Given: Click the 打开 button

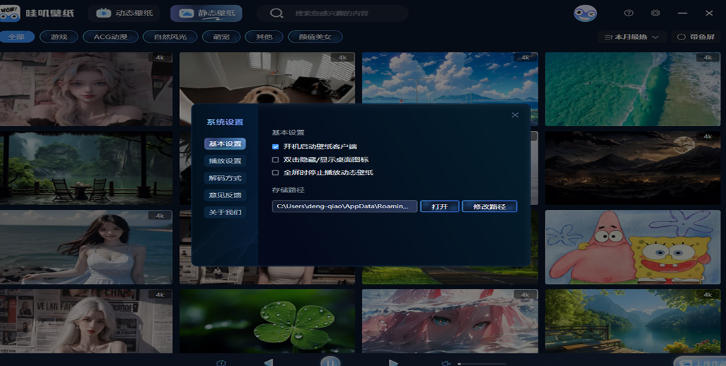Looking at the screenshot, I should (x=439, y=207).
